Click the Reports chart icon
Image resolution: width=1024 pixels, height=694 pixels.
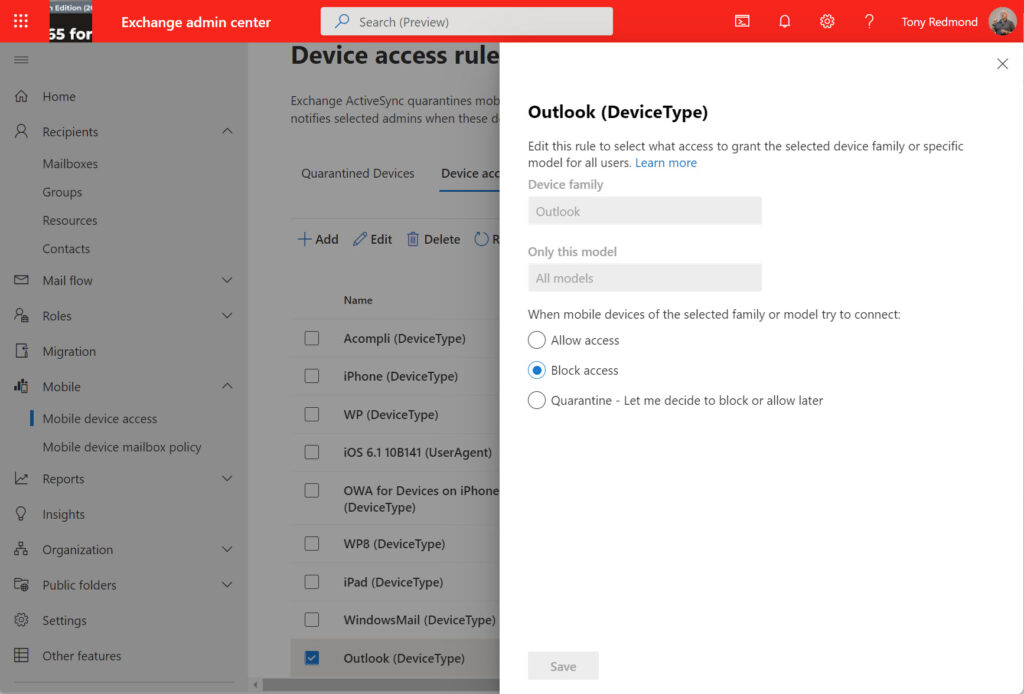coord(21,479)
